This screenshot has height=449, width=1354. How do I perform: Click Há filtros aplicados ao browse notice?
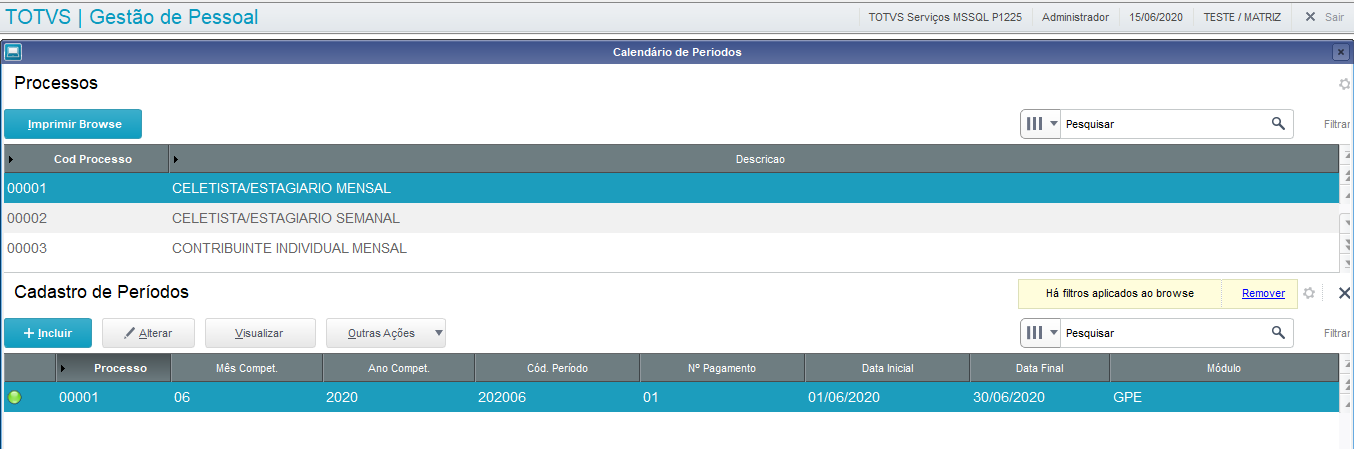coord(1119,293)
